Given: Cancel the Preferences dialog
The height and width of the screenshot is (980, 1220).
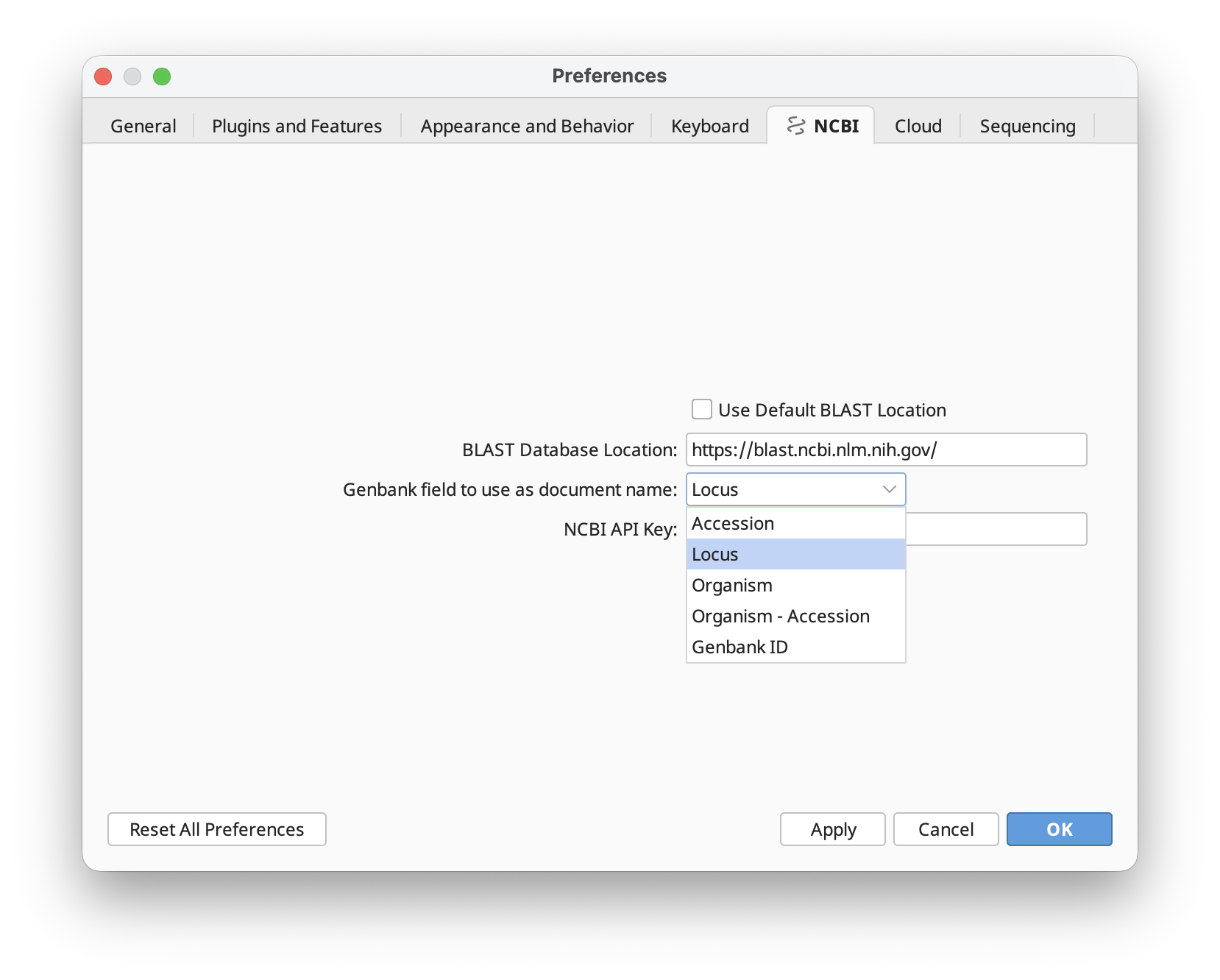Looking at the screenshot, I should pos(946,829).
